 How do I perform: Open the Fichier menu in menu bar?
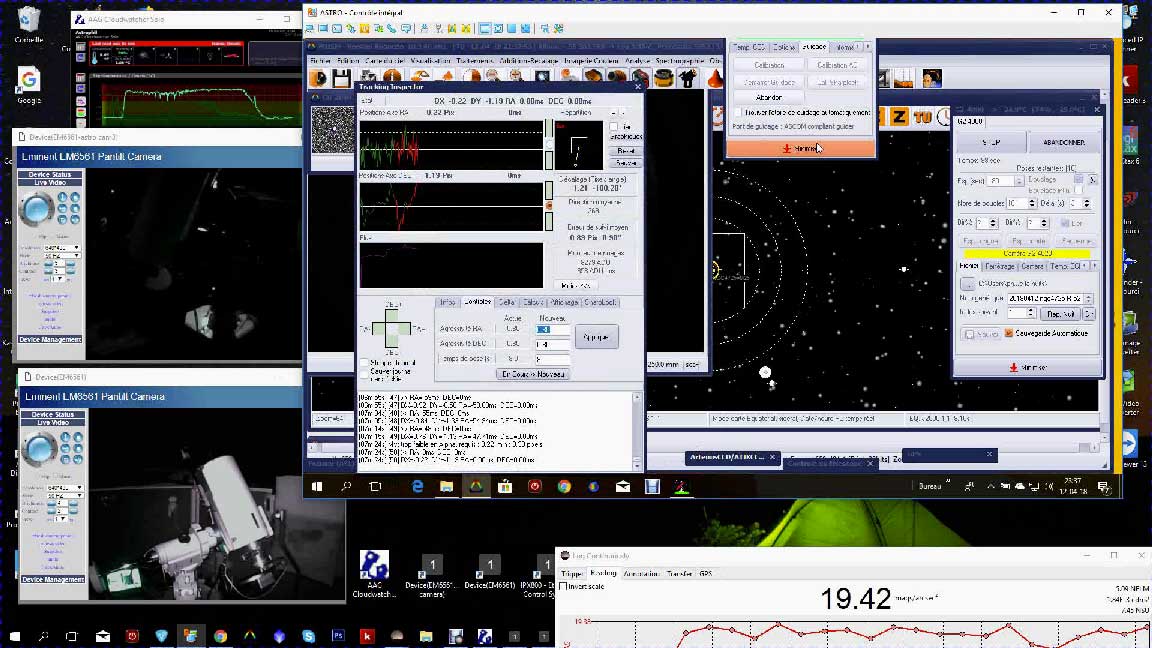(x=320, y=60)
